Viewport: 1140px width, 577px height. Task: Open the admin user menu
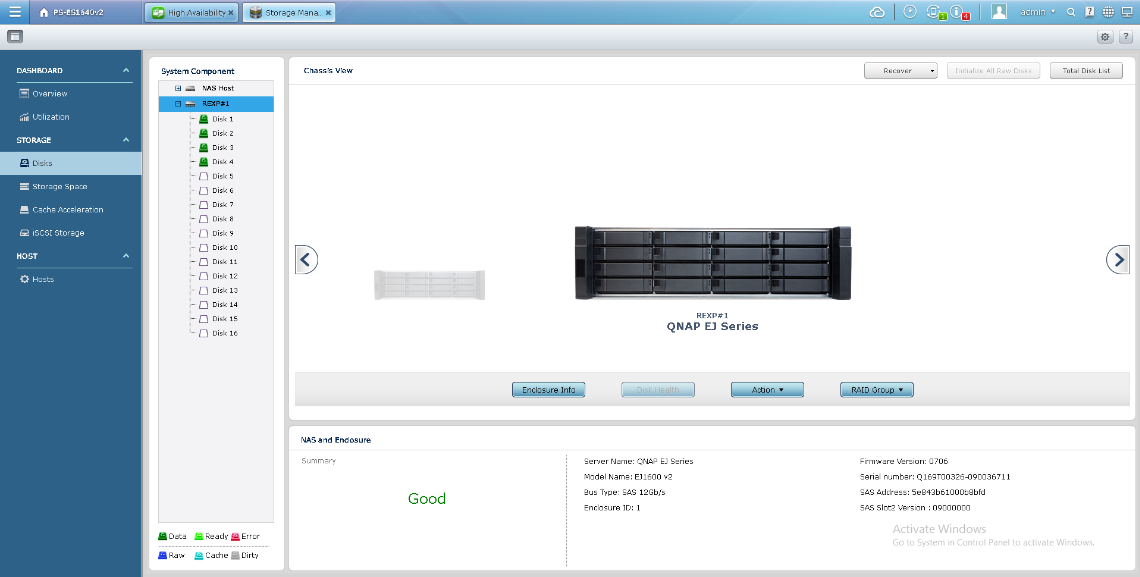(x=1034, y=12)
